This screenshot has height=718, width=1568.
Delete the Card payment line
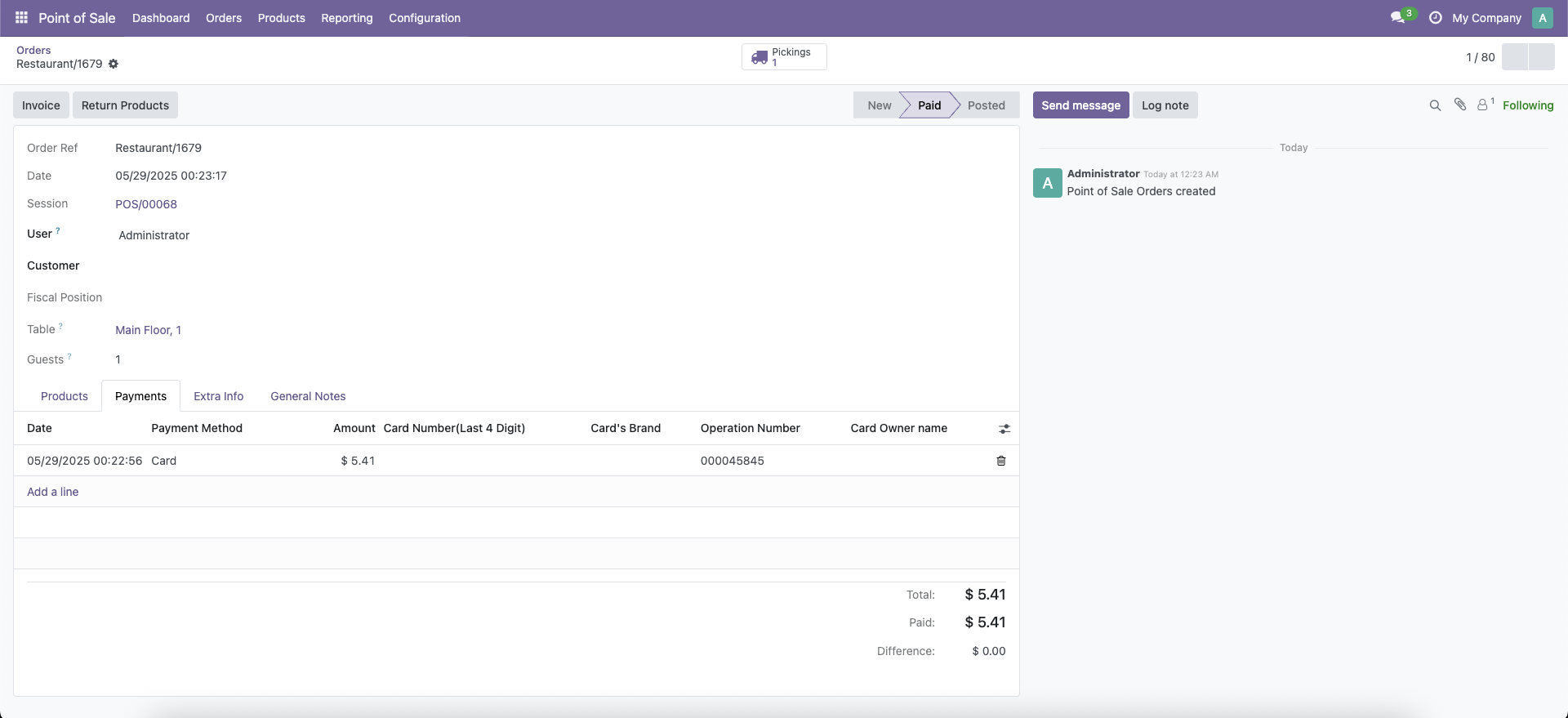click(1001, 461)
